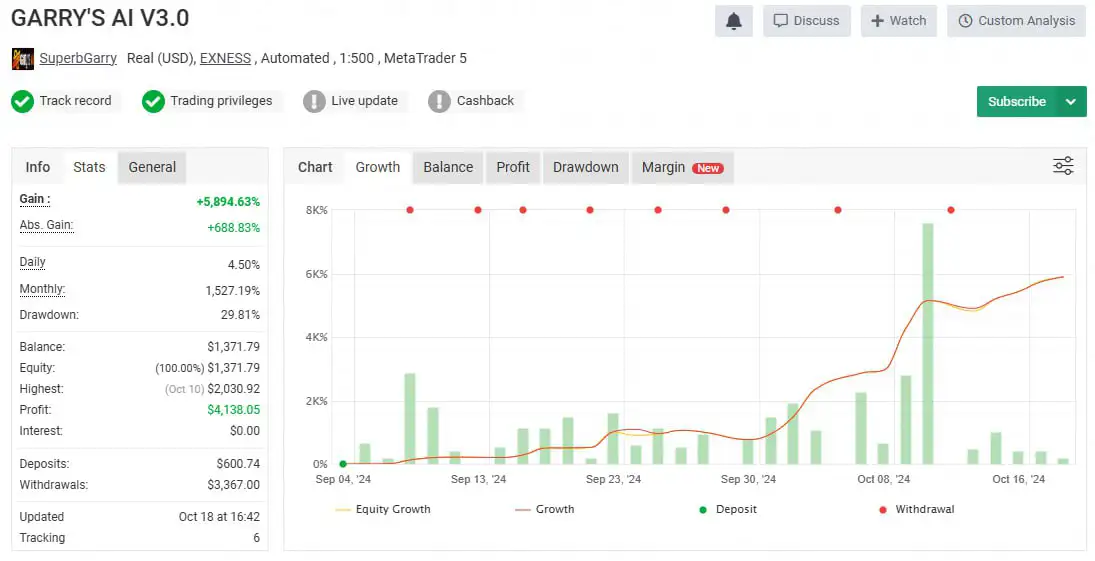Toggle Deposit legend marker
The image size is (1095, 561).
pyautogui.click(x=727, y=509)
